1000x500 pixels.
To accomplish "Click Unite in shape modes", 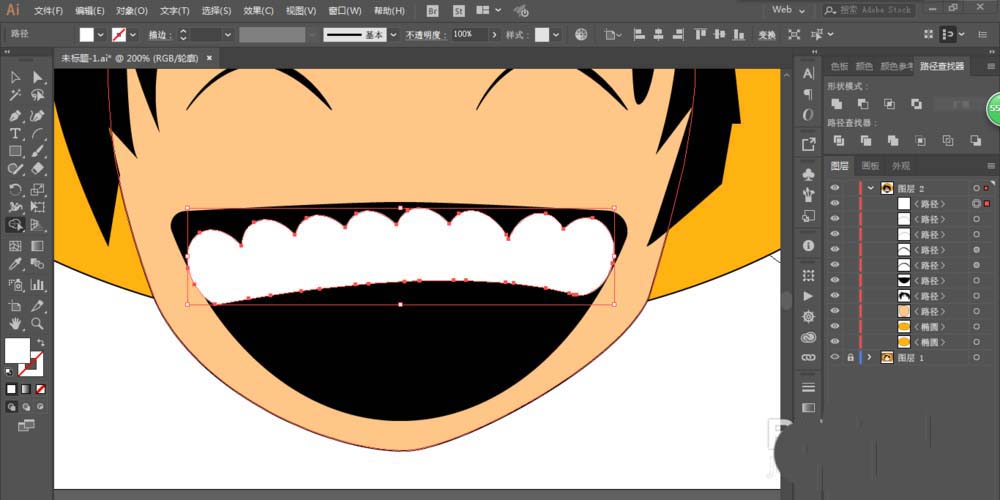I will click(837, 104).
